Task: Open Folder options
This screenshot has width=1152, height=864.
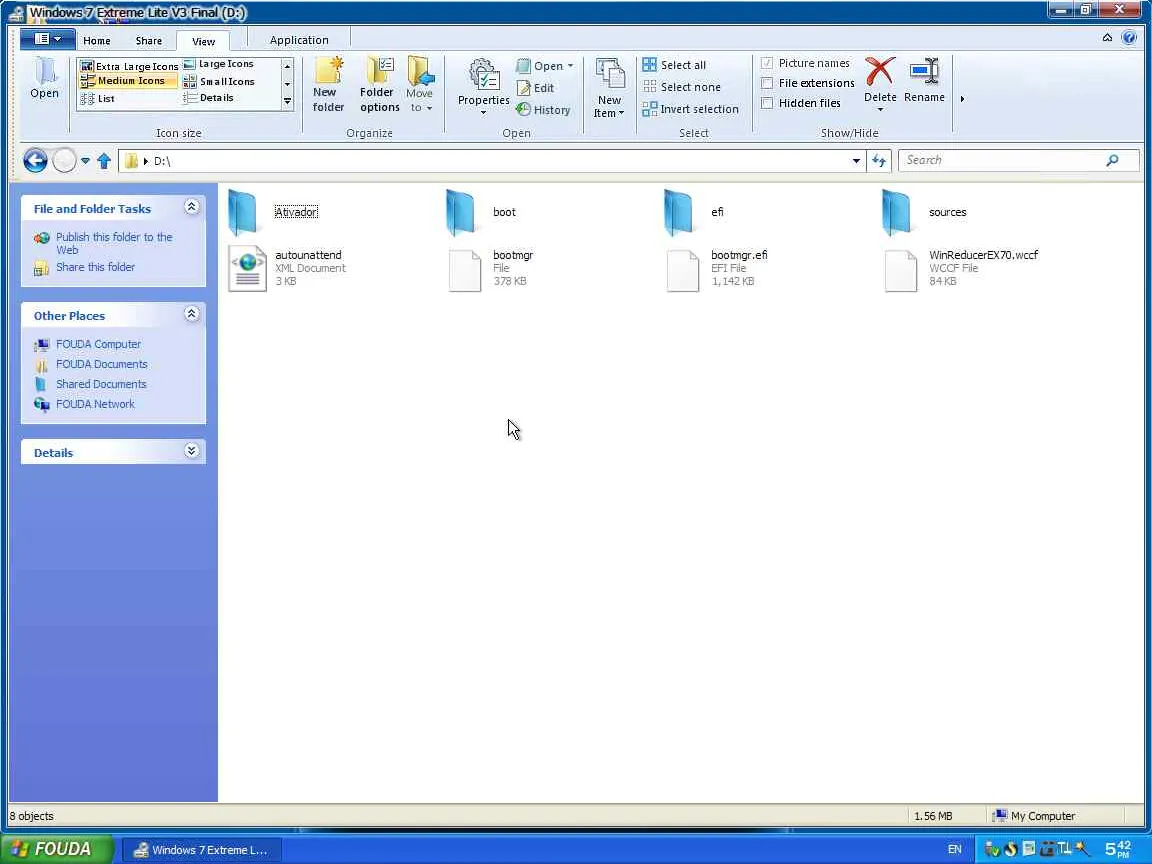Action: 379,84
